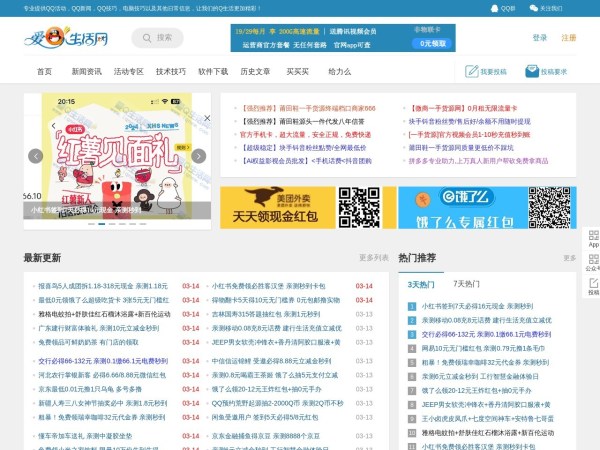Show previous slide with left carousel arrow
Screen dimensions: 600x450
36,156
